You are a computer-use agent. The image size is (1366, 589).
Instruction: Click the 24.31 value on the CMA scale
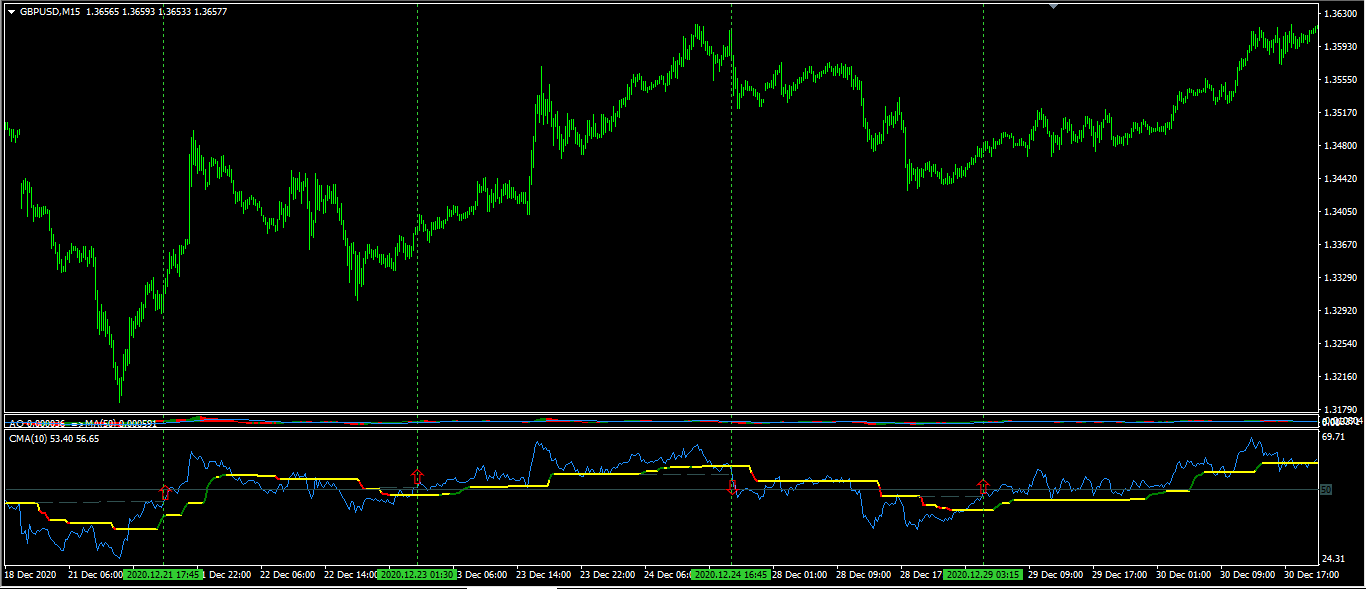[1334, 558]
